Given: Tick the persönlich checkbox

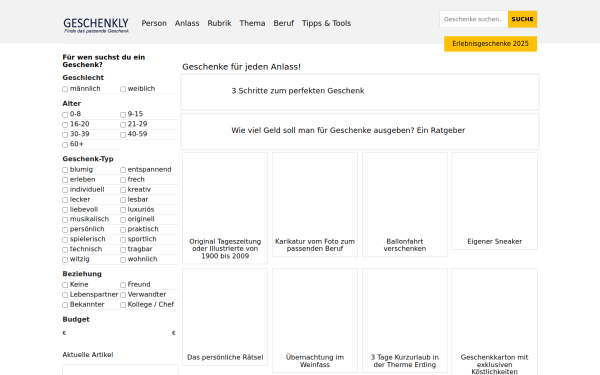Looking at the screenshot, I should [65, 230].
